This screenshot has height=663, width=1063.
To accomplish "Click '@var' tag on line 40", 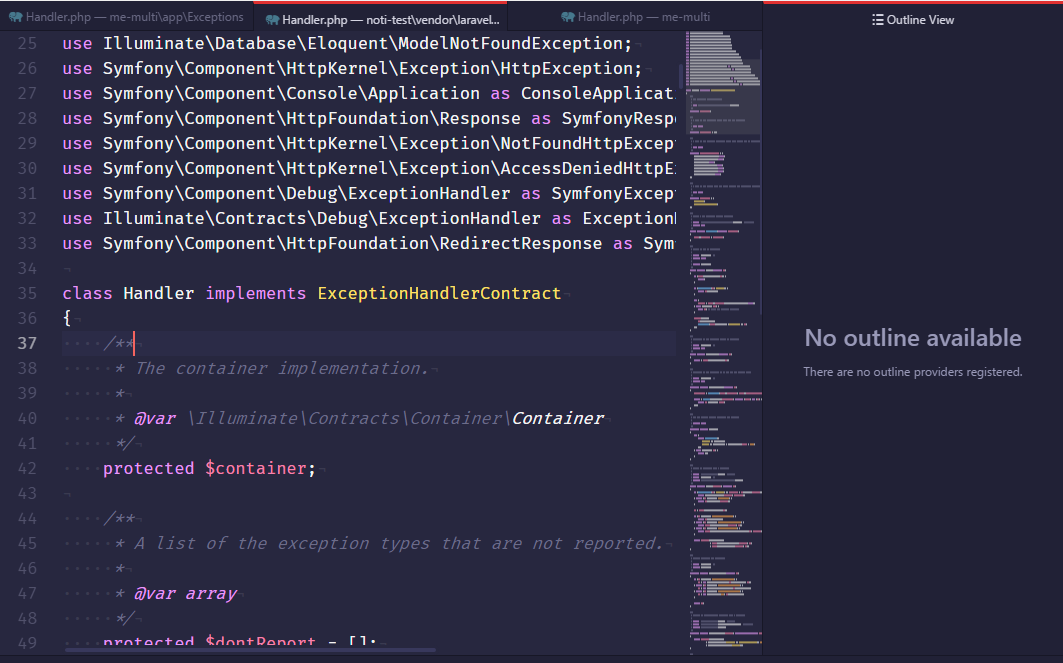I will coord(155,419).
